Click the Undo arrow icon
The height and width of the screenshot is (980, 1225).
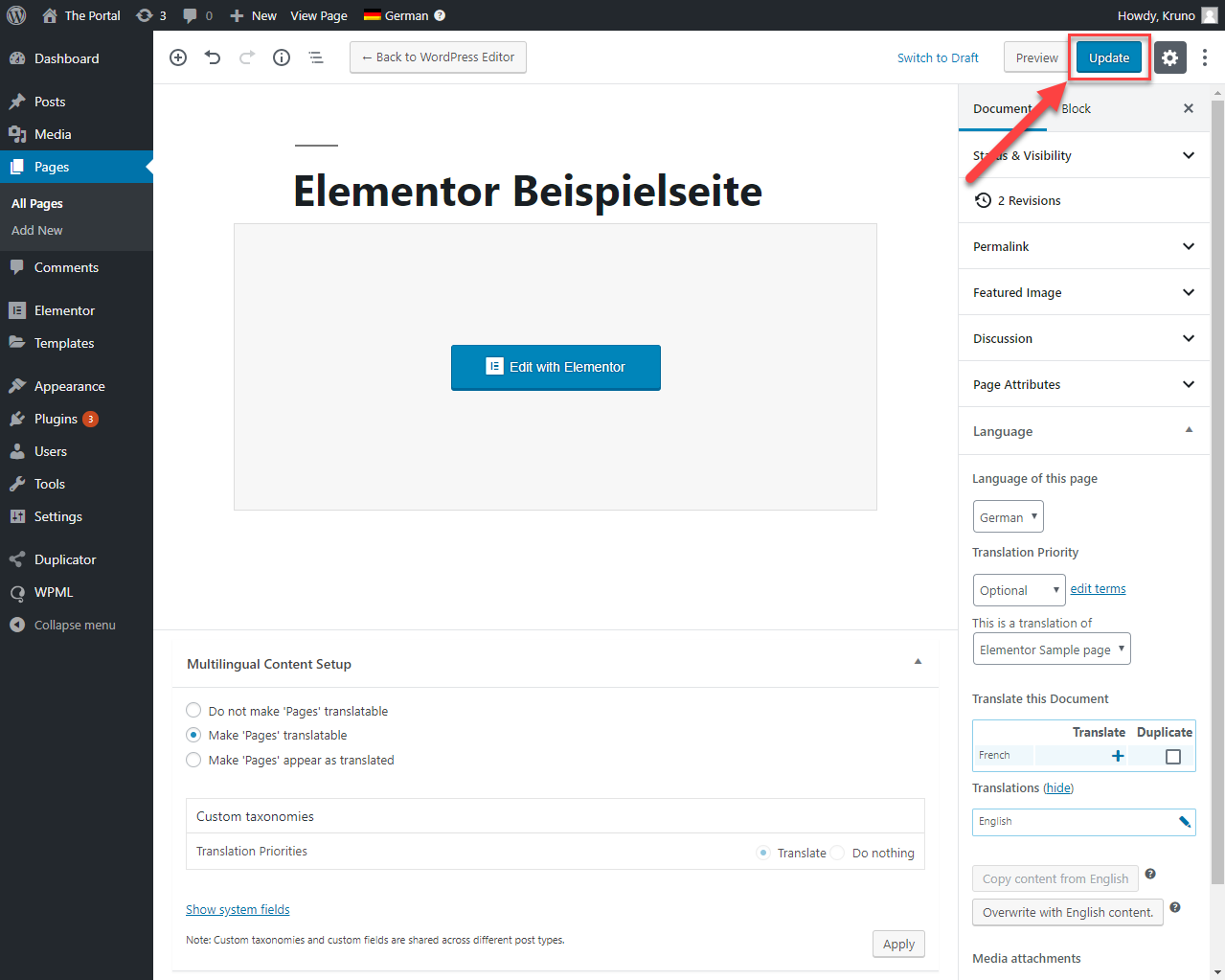[213, 57]
